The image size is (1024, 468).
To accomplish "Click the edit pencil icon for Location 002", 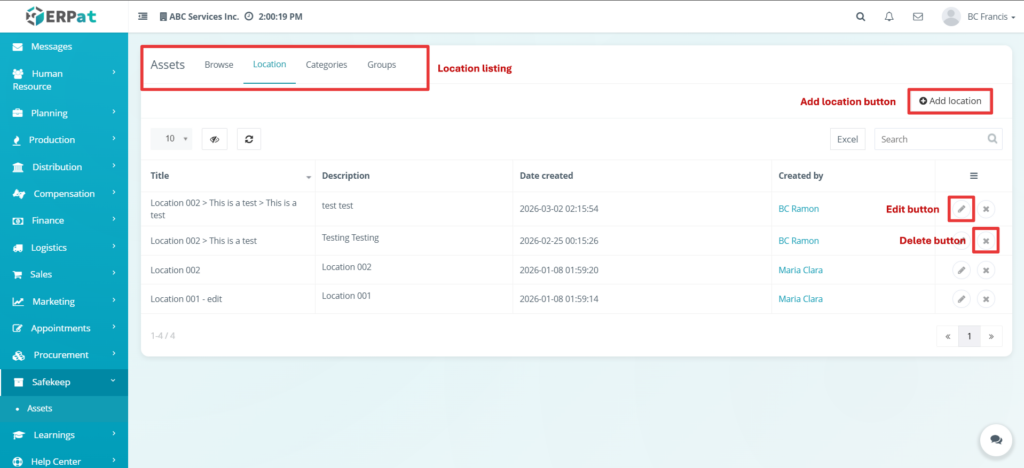I will point(960,270).
